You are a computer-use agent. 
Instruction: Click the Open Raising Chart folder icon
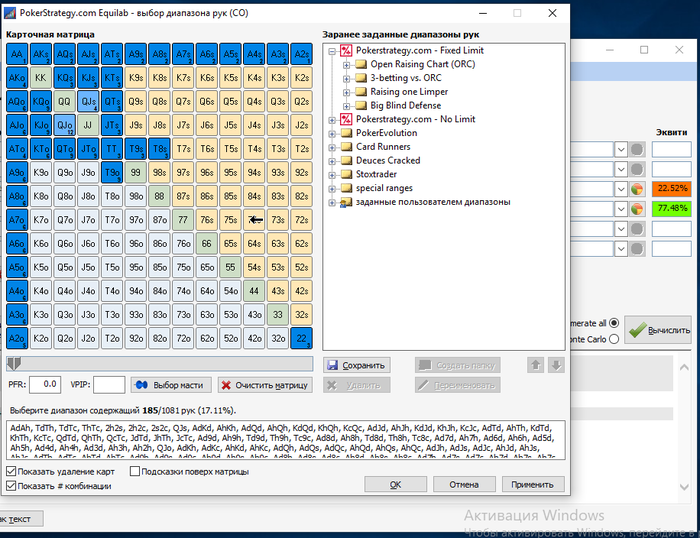coord(361,64)
